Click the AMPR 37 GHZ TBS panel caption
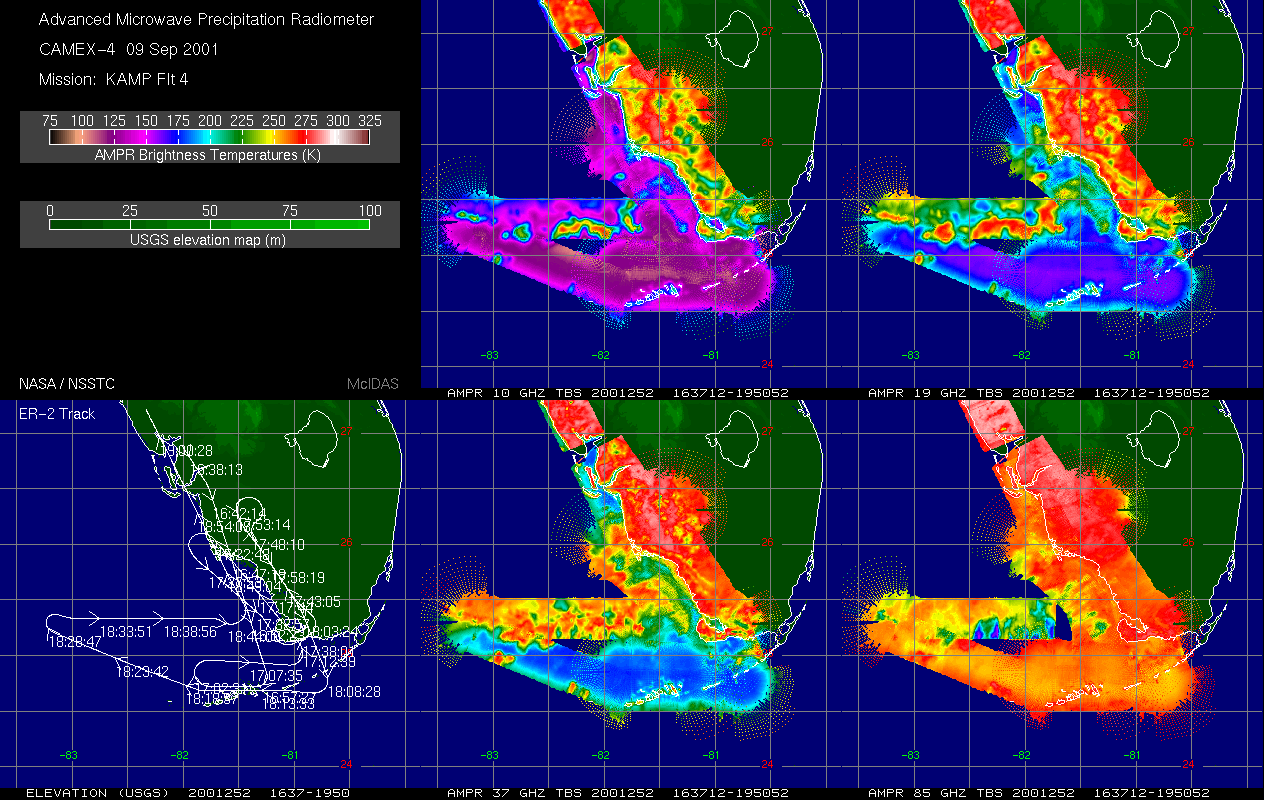1264x800 pixels. point(619,793)
